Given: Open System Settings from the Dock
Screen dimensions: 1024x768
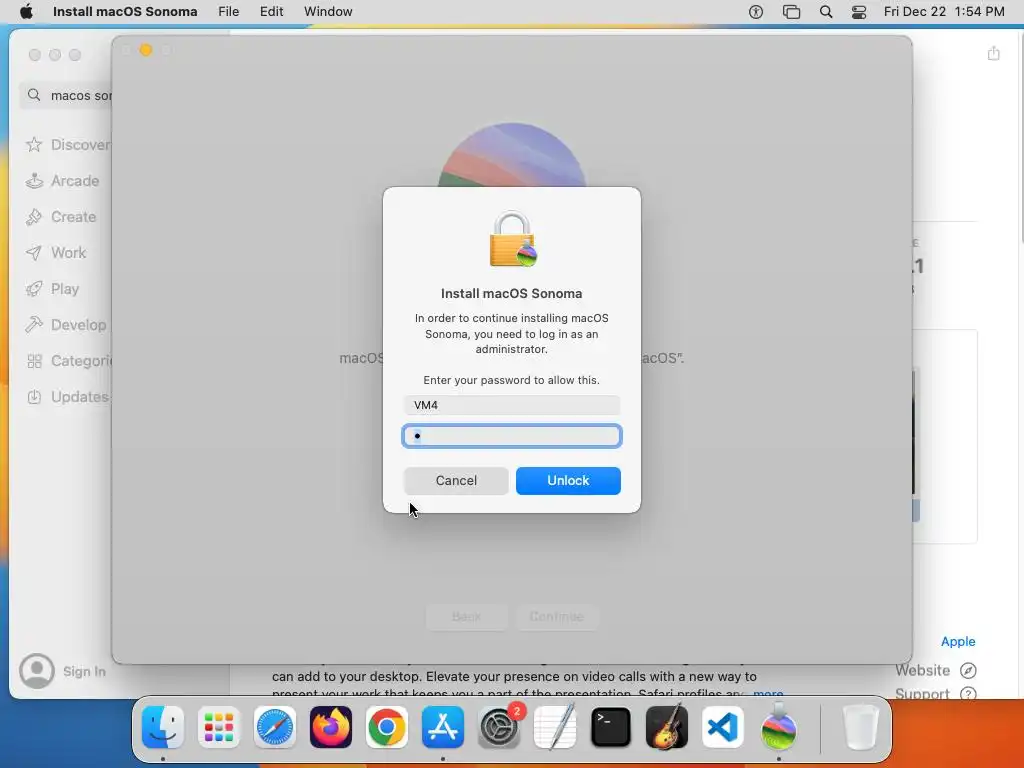Looking at the screenshot, I should (x=499, y=727).
